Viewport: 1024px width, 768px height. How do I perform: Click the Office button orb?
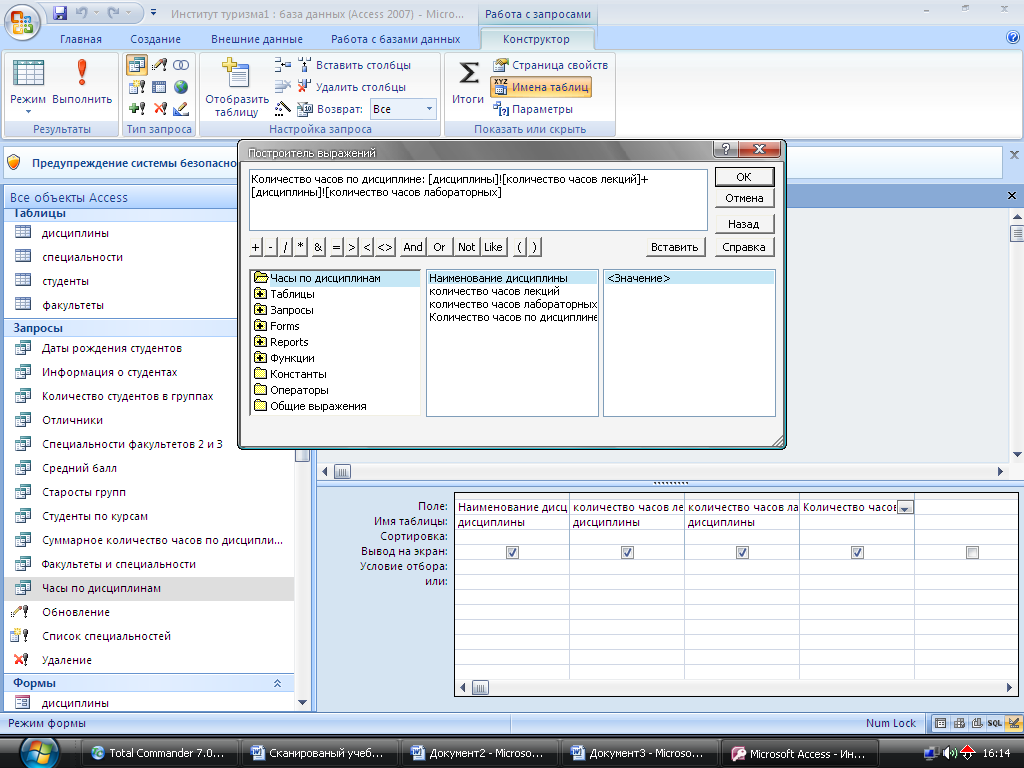(x=22, y=22)
